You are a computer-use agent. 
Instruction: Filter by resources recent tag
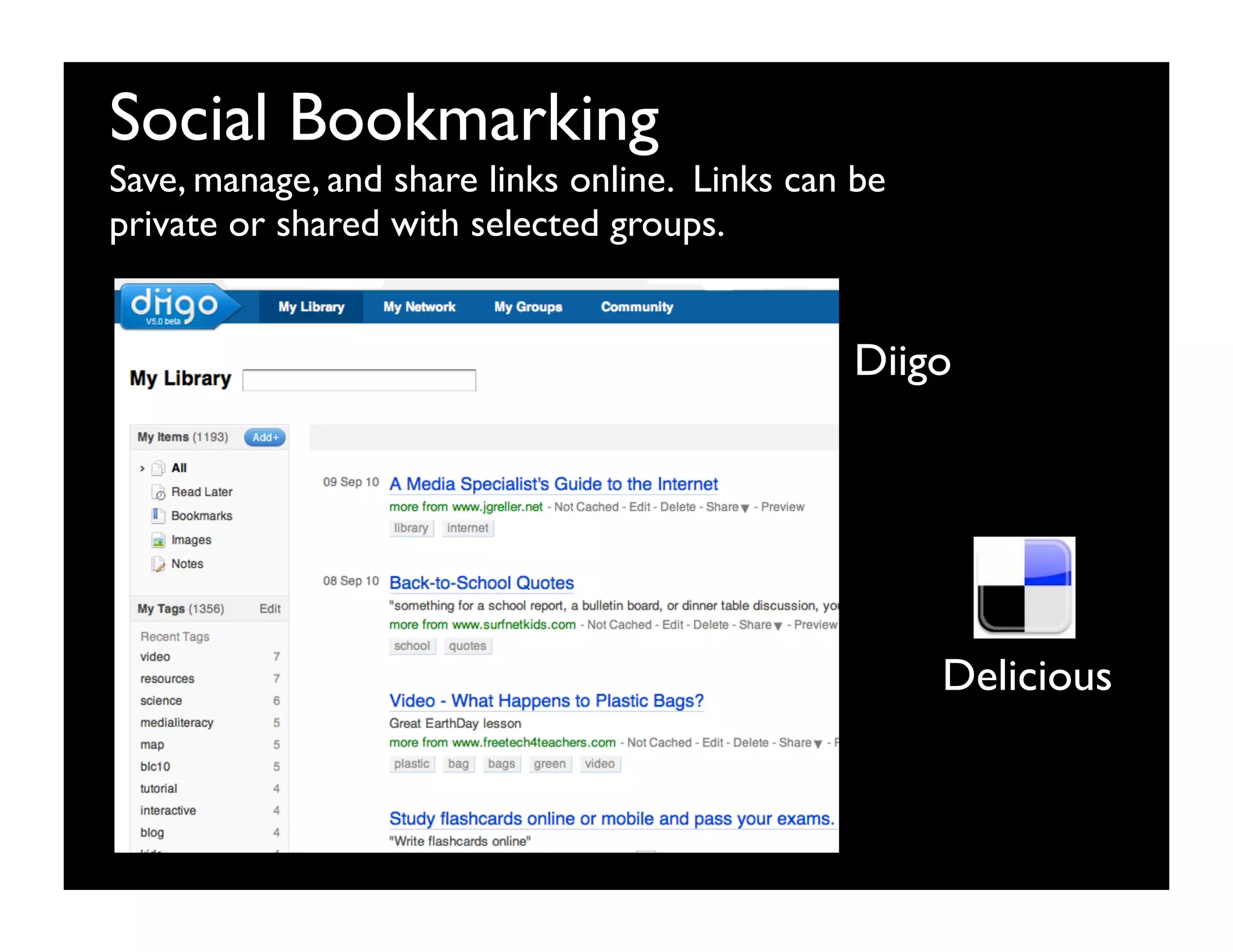point(167,679)
